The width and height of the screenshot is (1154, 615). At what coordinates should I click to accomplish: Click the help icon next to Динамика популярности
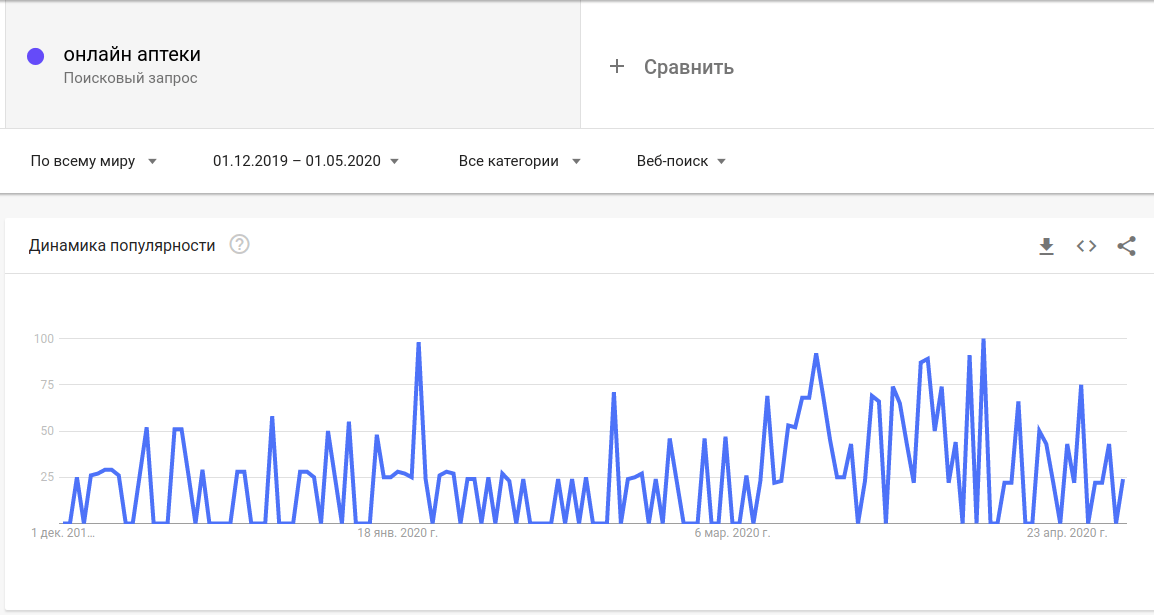tap(239, 245)
